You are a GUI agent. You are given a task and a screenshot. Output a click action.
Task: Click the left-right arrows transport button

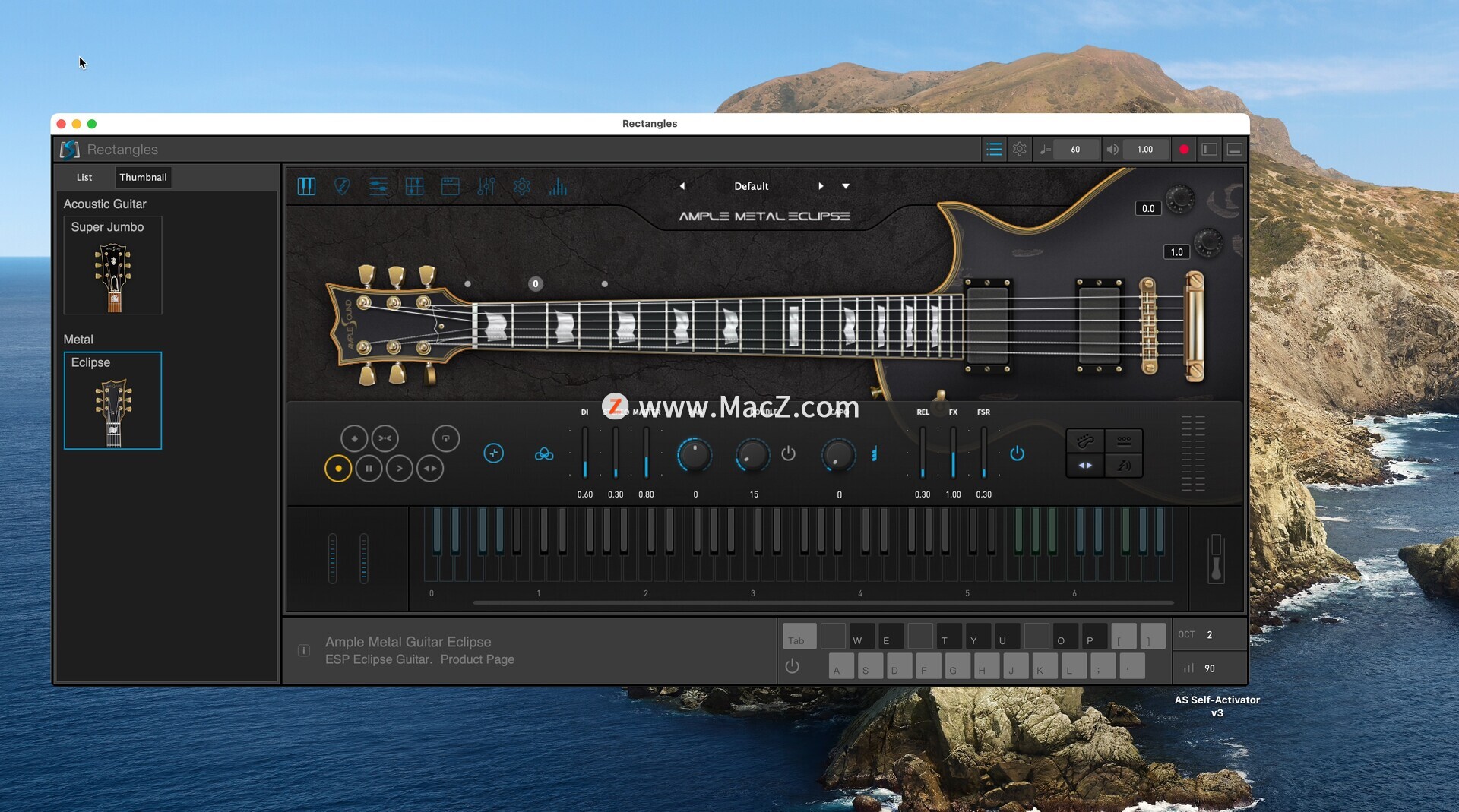(430, 469)
